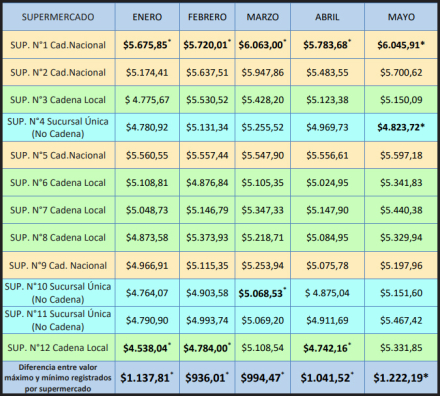Click the value $5.347,33

[x=263, y=210]
